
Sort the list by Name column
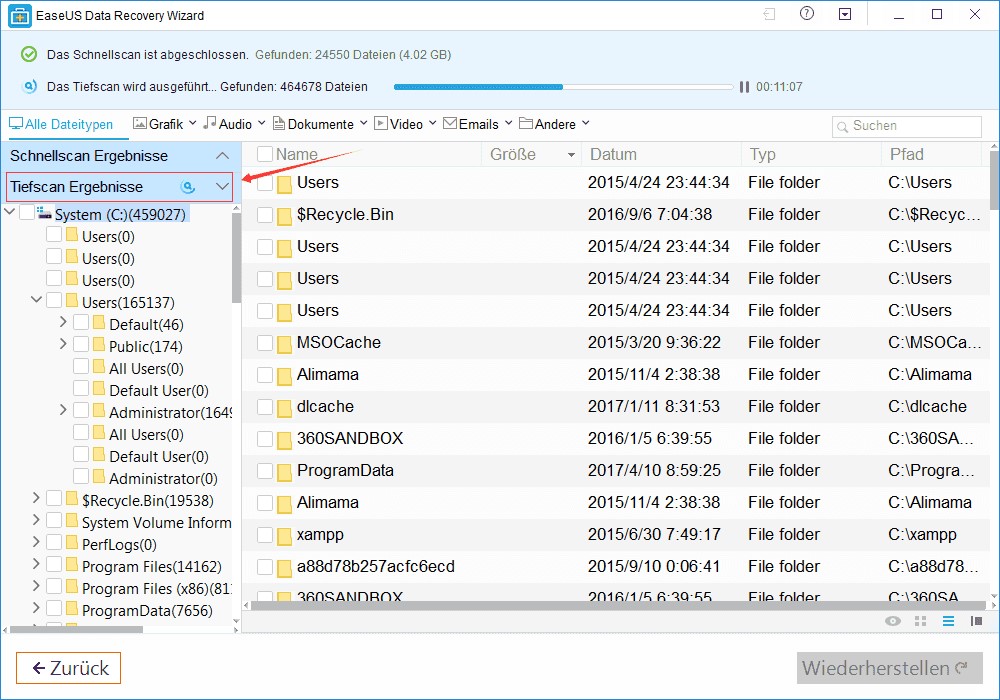[x=297, y=154]
